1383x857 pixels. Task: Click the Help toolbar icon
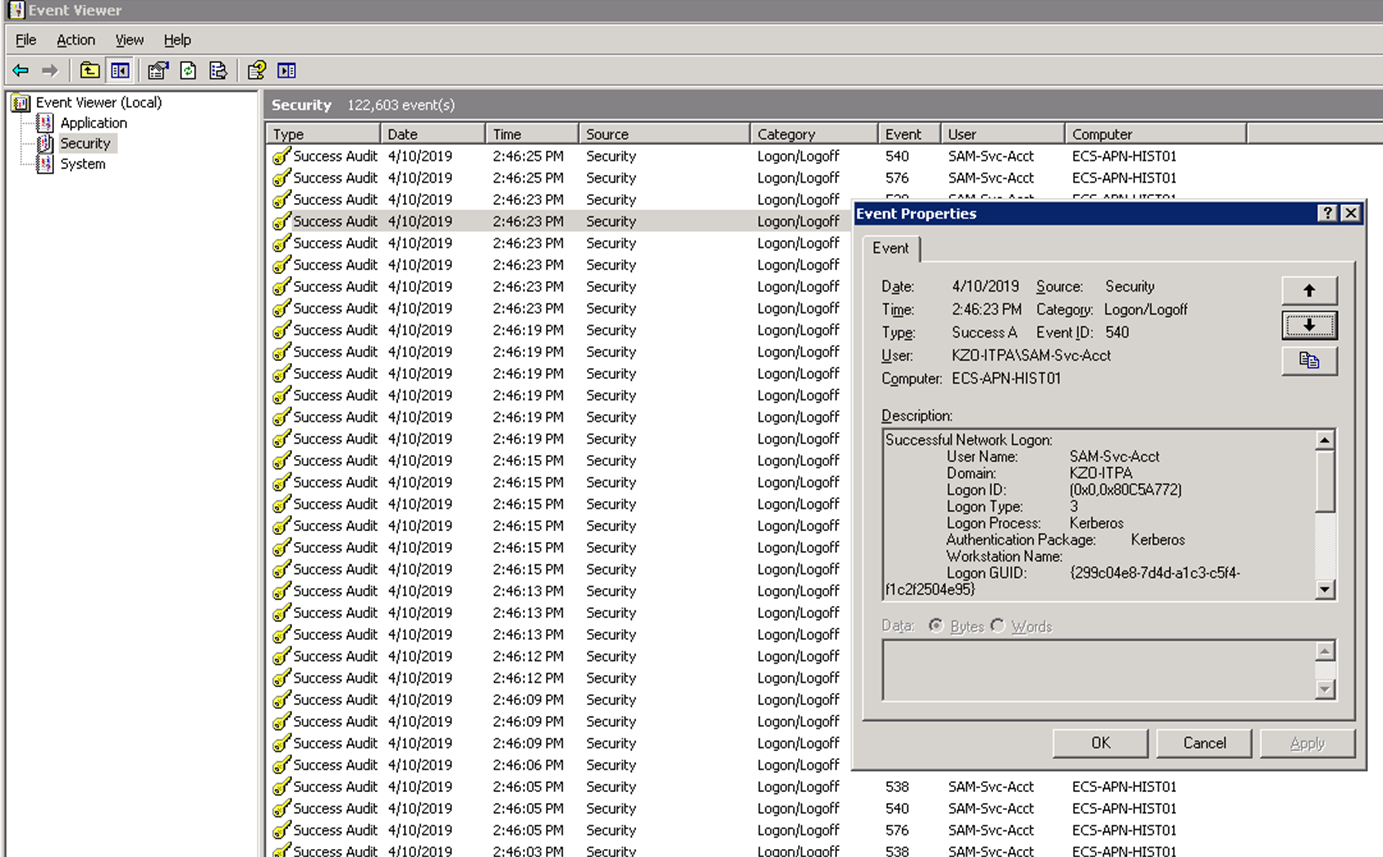[x=256, y=71]
